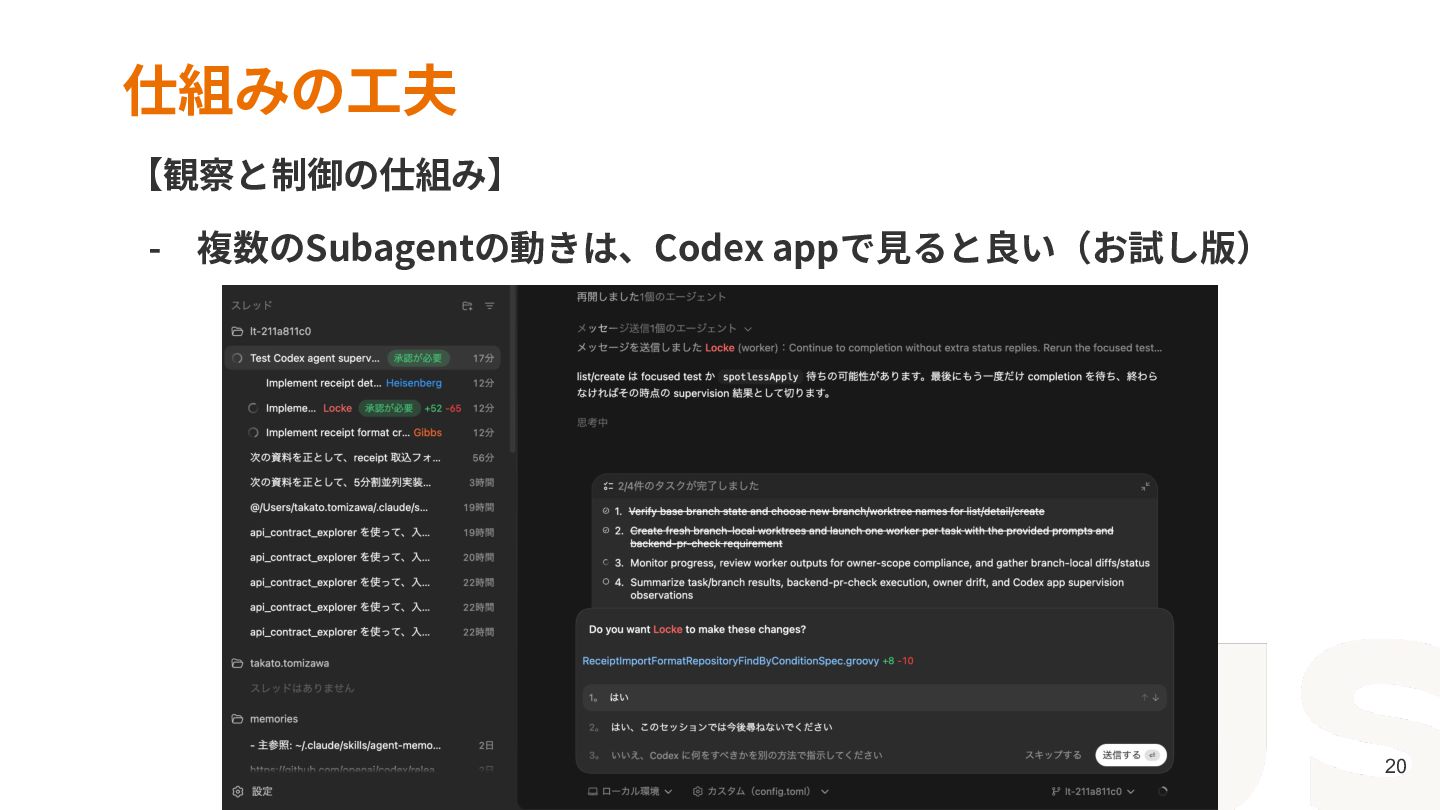1440x810 pixels.
Task: Click the spinner beside the Gibbs subagent thread
Action: (x=253, y=433)
